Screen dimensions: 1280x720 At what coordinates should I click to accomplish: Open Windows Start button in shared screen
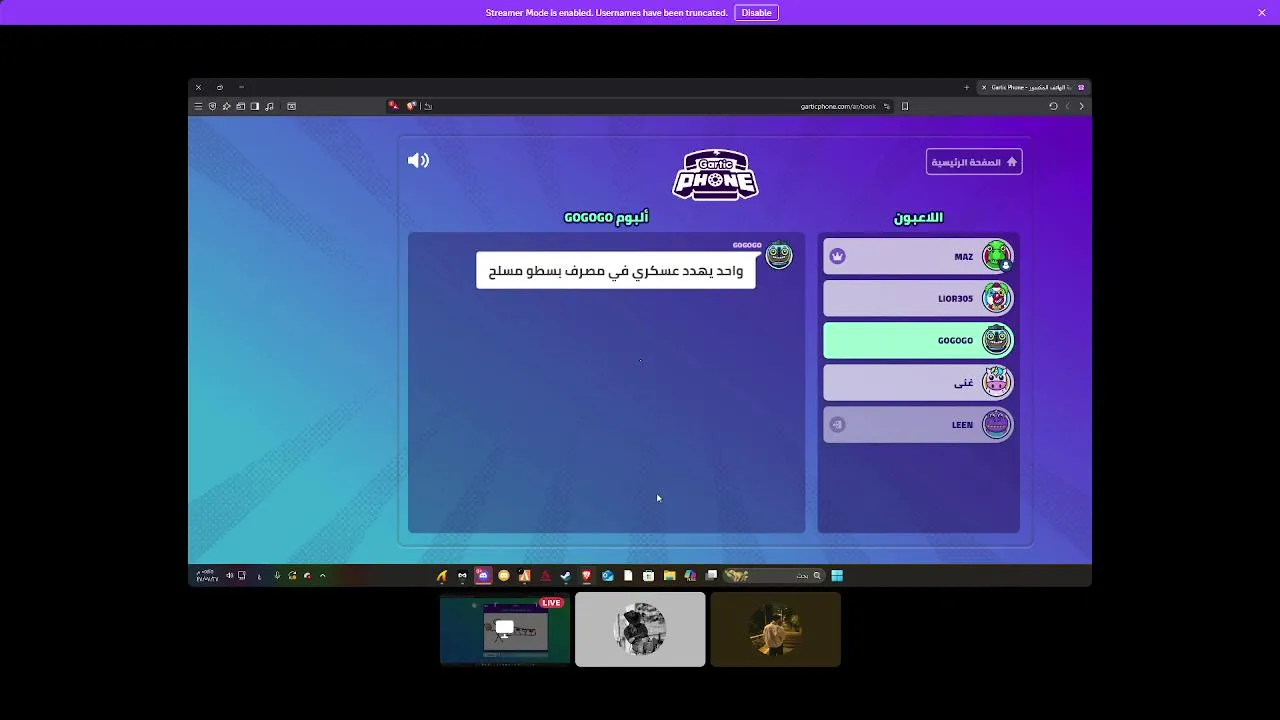[x=837, y=575]
